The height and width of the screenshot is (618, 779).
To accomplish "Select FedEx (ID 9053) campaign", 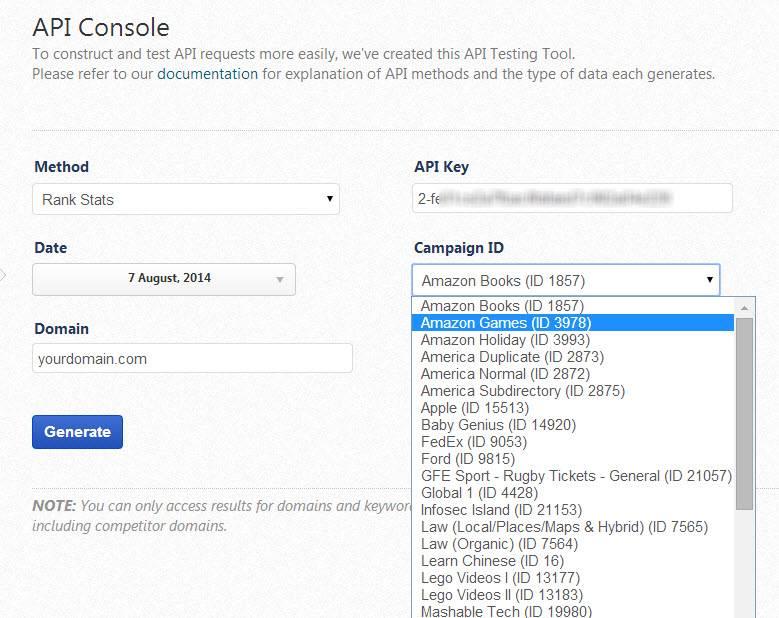I will pyautogui.click(x=475, y=442).
